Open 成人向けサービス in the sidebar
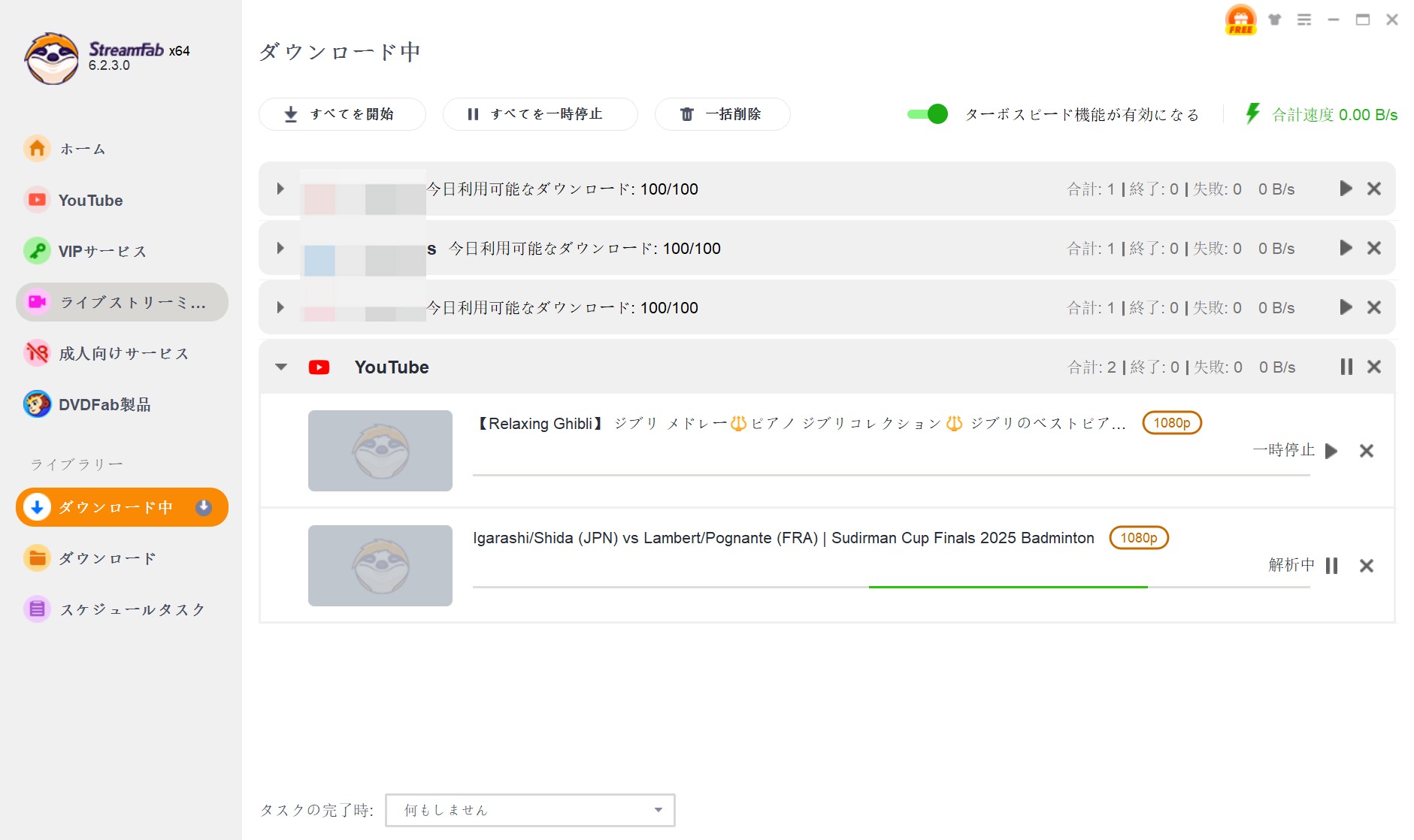Image resolution: width=1414 pixels, height=840 pixels. pos(123,353)
